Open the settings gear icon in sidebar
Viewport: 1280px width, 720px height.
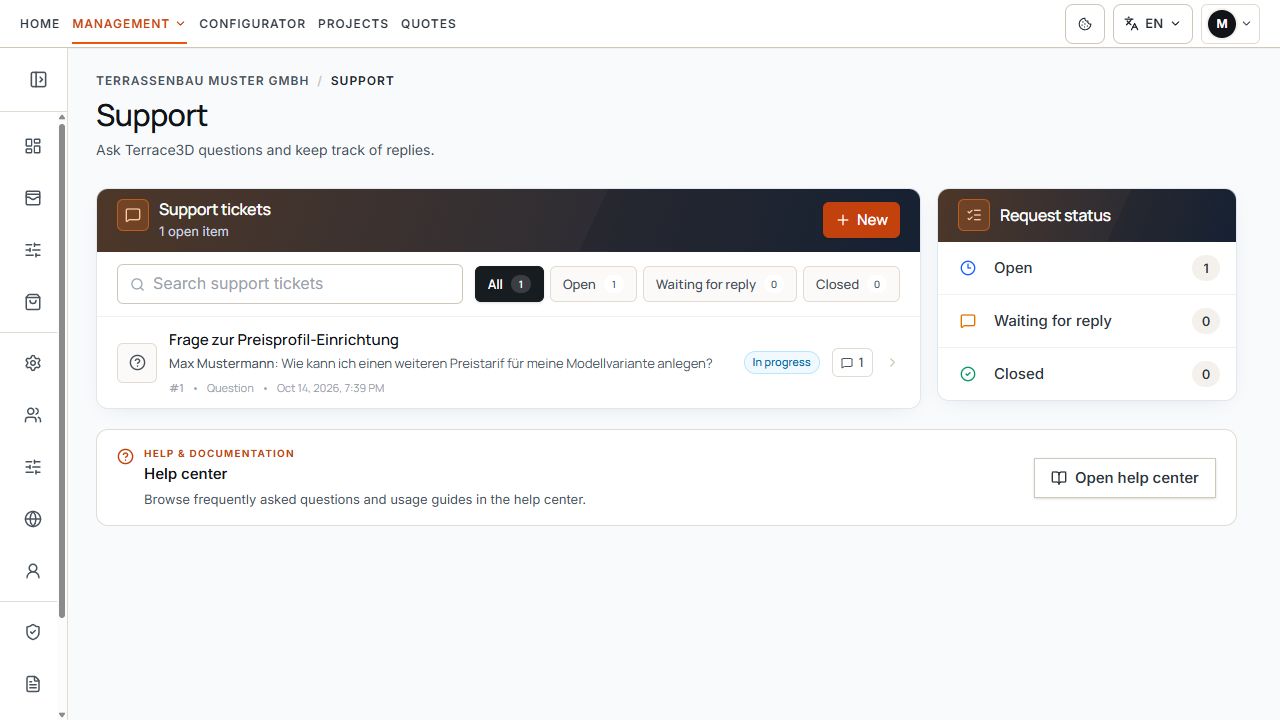click(33, 363)
